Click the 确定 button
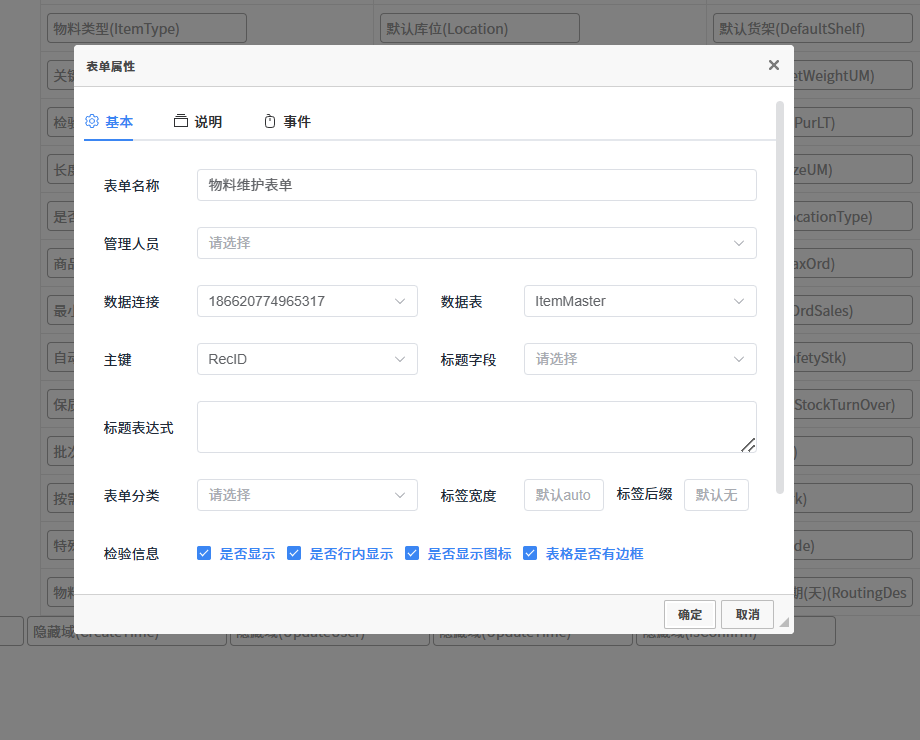The height and width of the screenshot is (740, 920). [x=690, y=614]
